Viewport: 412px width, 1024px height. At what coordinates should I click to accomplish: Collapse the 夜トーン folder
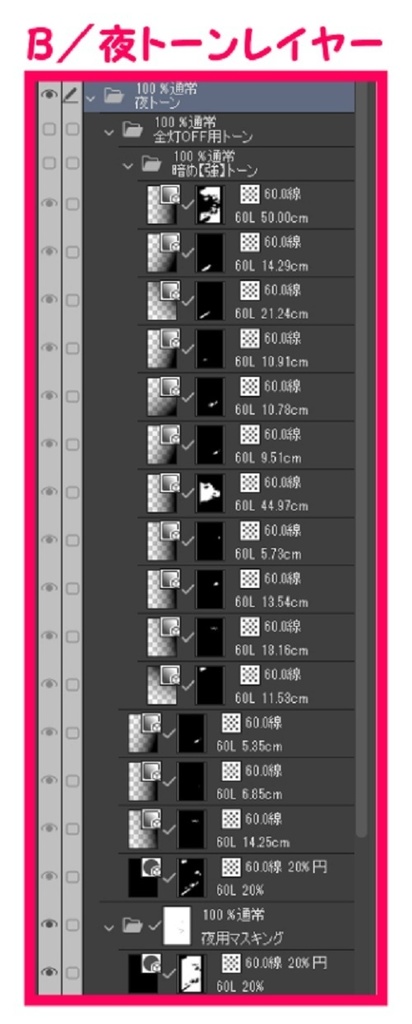[x=90, y=97]
